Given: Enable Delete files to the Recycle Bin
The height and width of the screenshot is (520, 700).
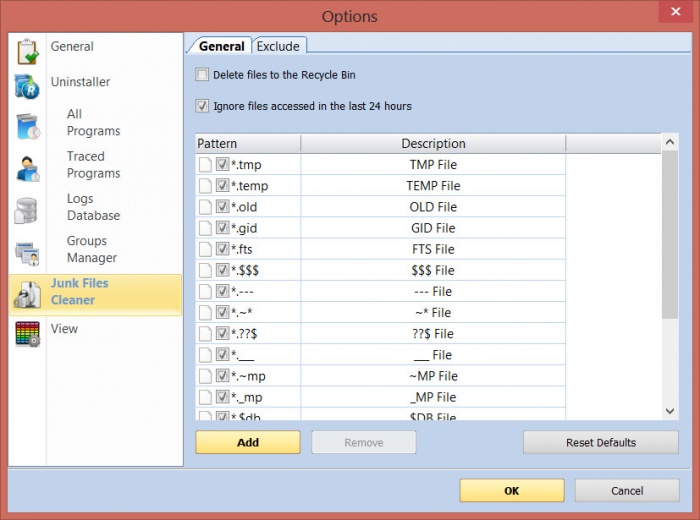Looking at the screenshot, I should click(x=203, y=75).
